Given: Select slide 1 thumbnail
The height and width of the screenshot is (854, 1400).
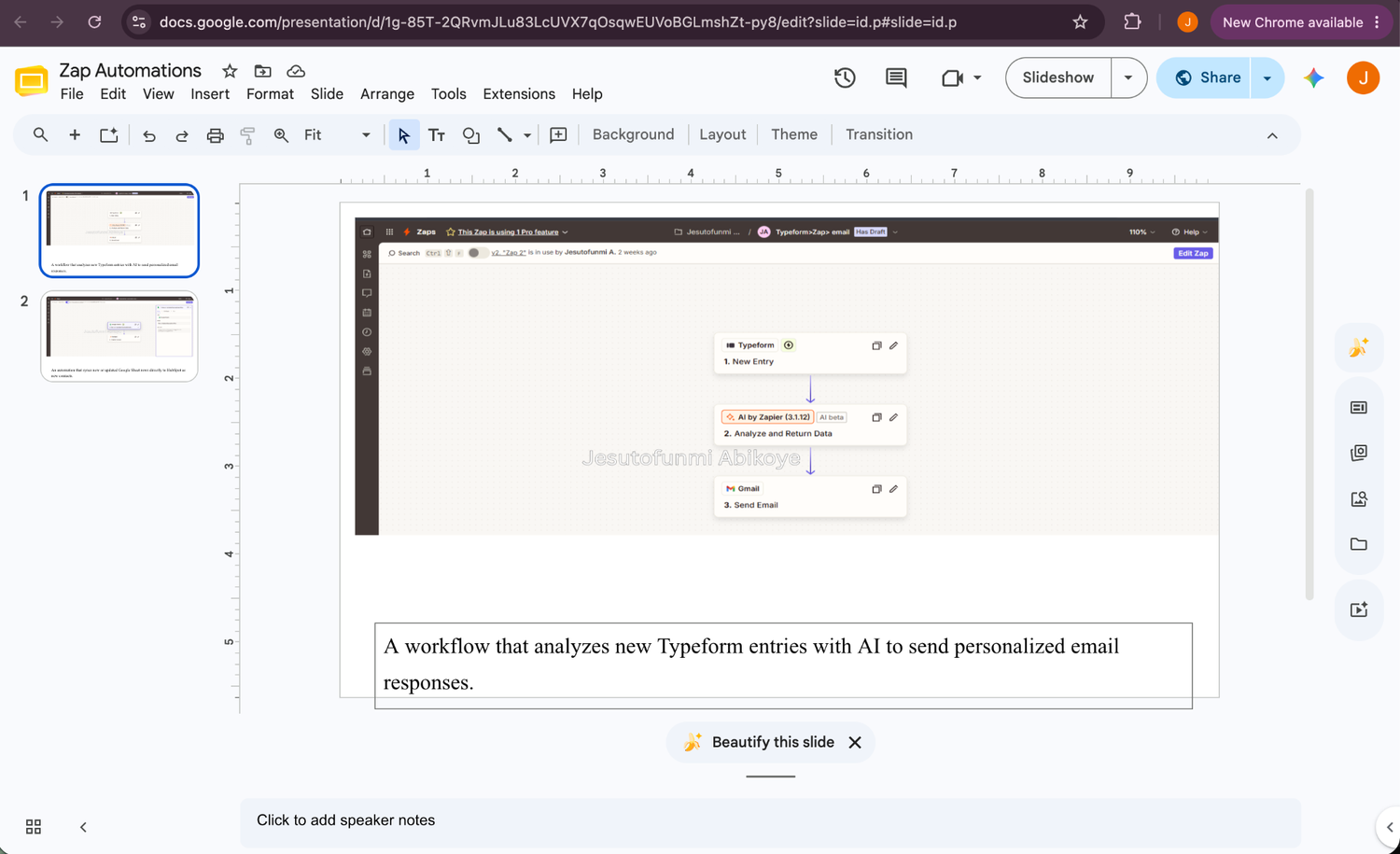Looking at the screenshot, I should [x=119, y=231].
